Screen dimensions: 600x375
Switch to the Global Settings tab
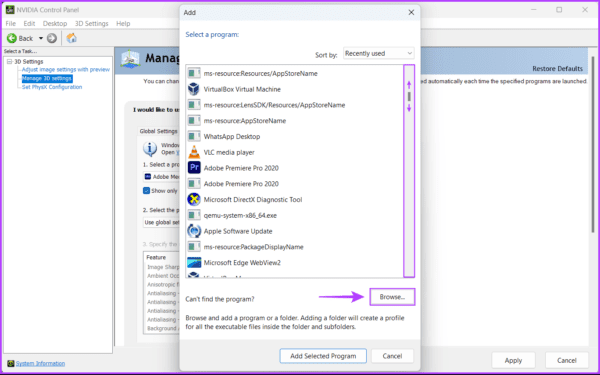click(158, 131)
